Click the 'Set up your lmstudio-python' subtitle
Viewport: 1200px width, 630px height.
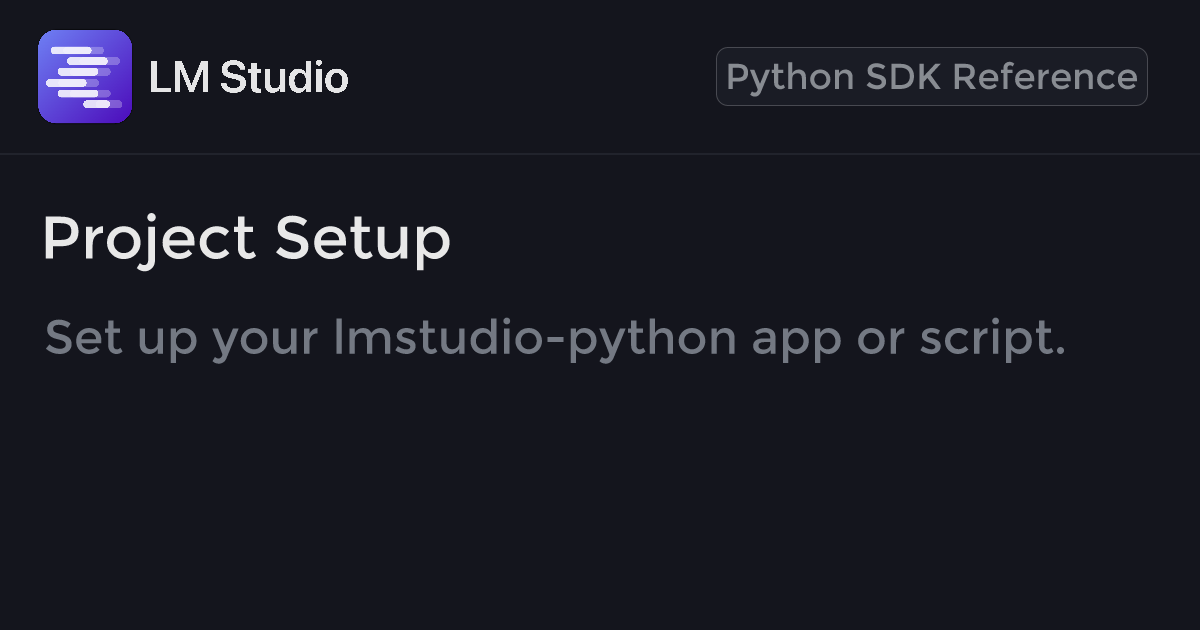(x=555, y=338)
